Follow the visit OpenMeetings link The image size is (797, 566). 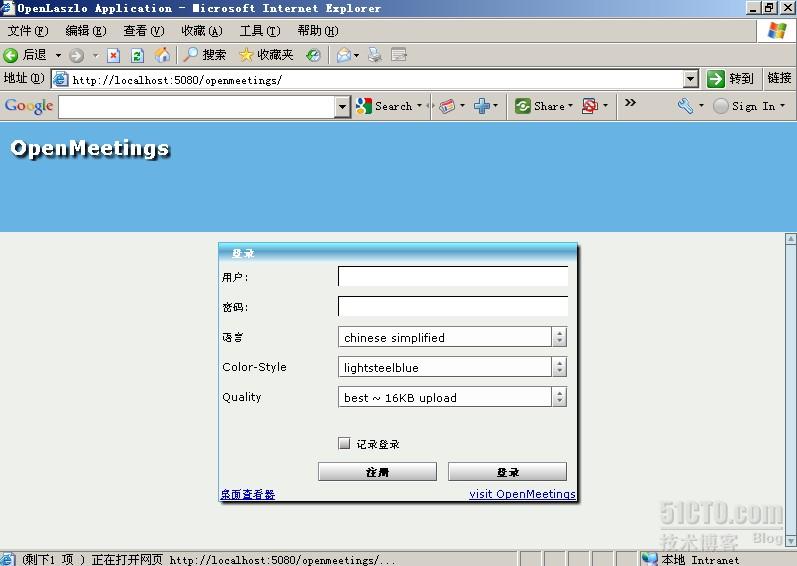click(x=522, y=494)
